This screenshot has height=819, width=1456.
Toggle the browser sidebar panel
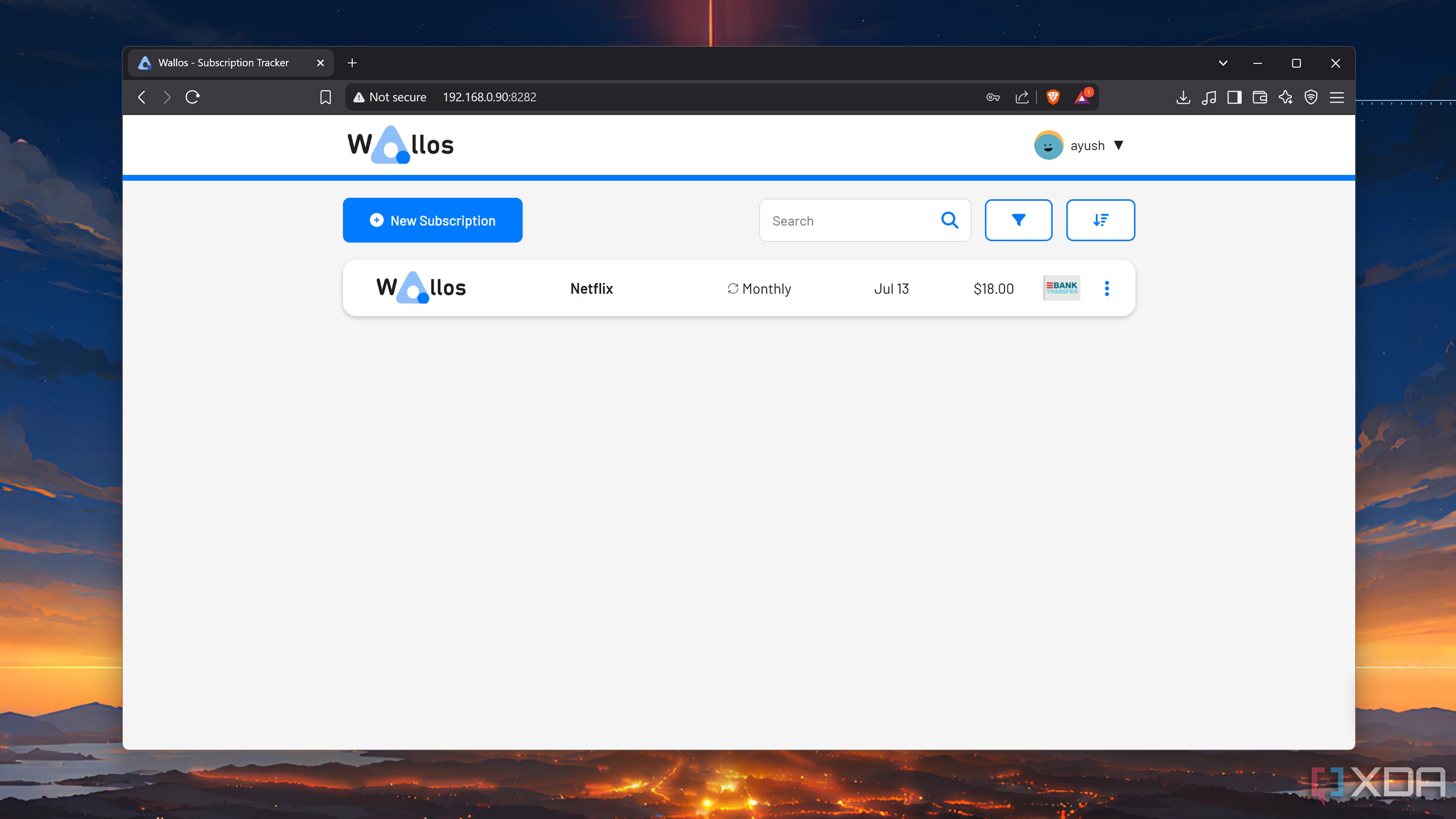(1235, 97)
